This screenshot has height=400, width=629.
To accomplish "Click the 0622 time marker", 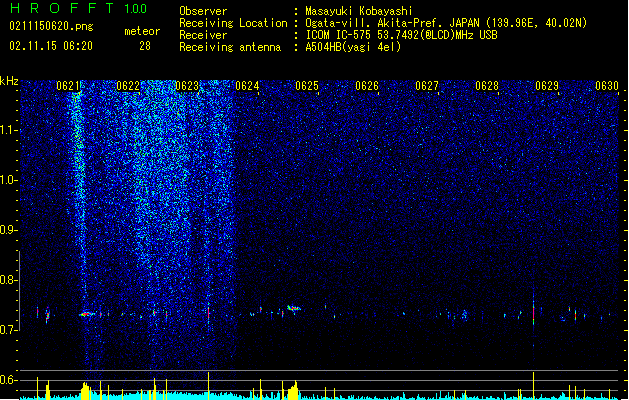I will point(128,86).
